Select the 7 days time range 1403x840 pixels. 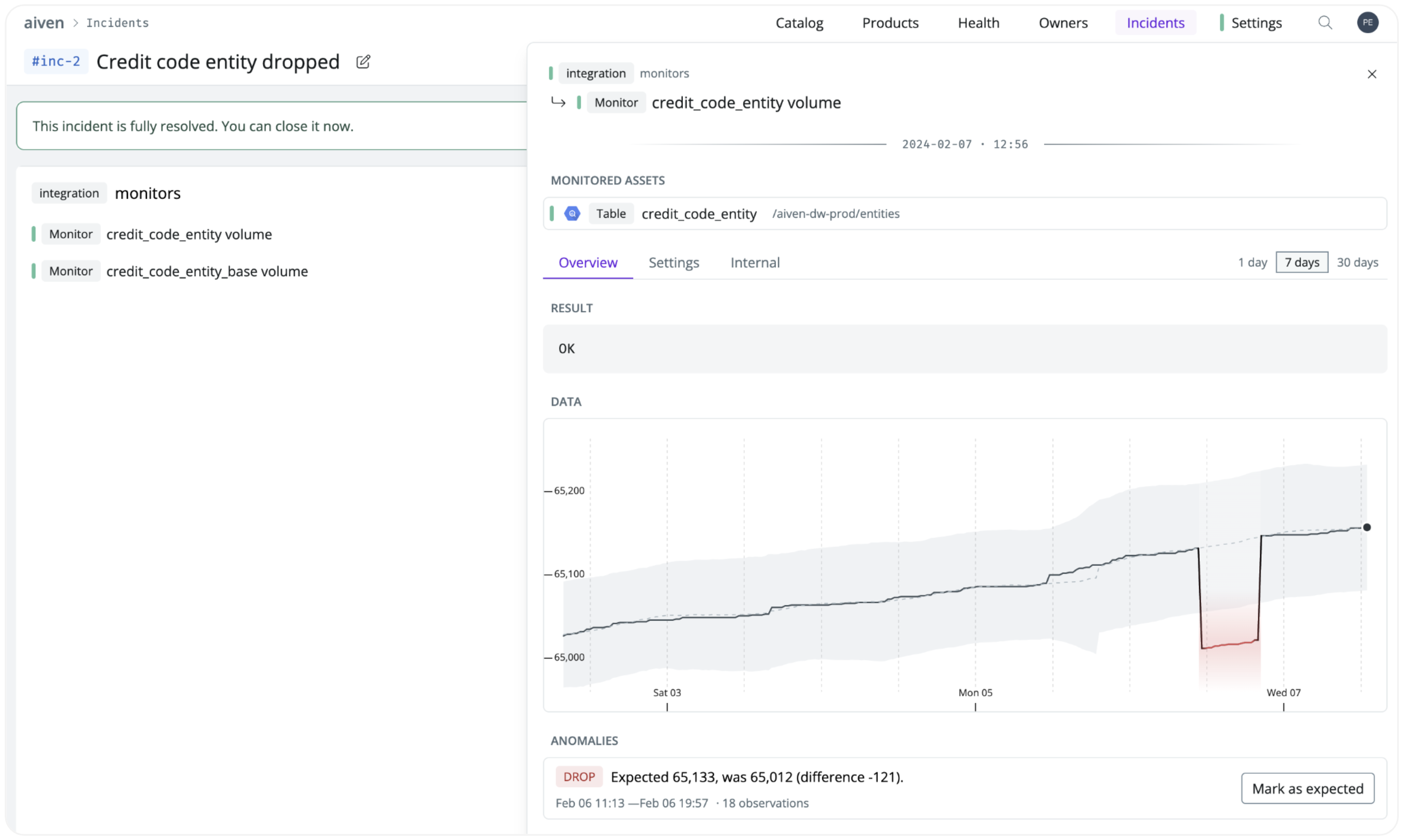pyautogui.click(x=1301, y=263)
